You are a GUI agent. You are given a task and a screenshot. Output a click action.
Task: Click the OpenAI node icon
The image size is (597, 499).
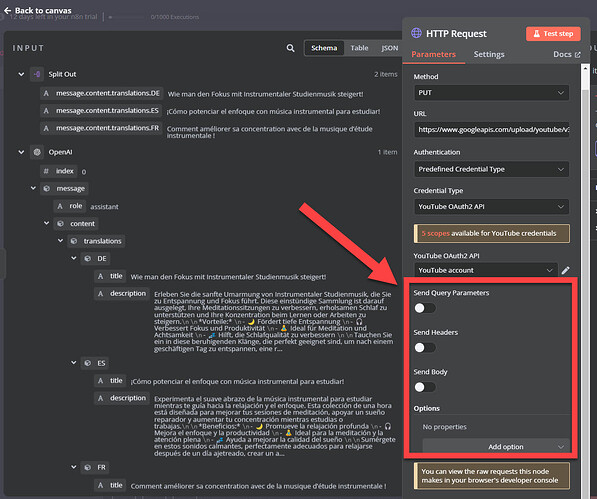[37, 152]
